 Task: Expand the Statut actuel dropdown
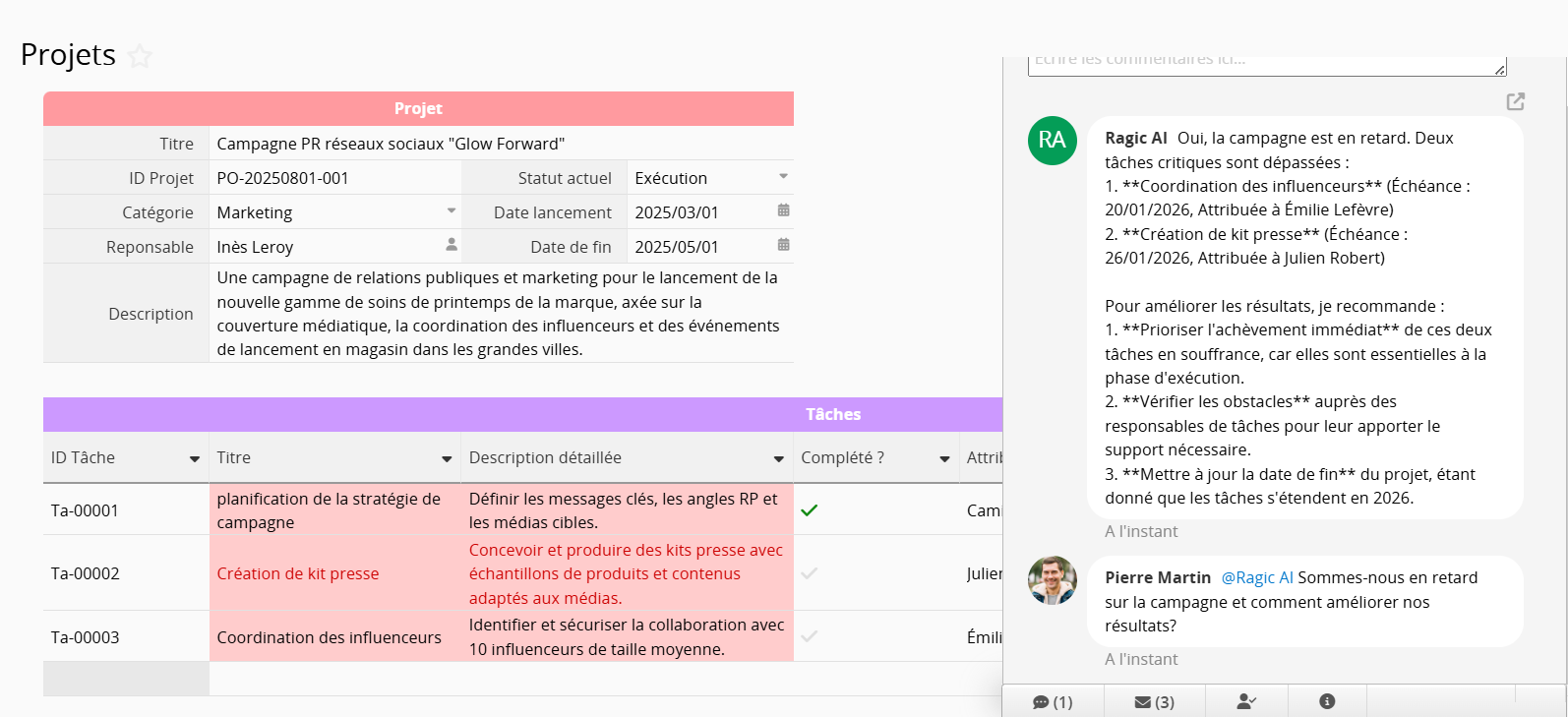(x=783, y=177)
